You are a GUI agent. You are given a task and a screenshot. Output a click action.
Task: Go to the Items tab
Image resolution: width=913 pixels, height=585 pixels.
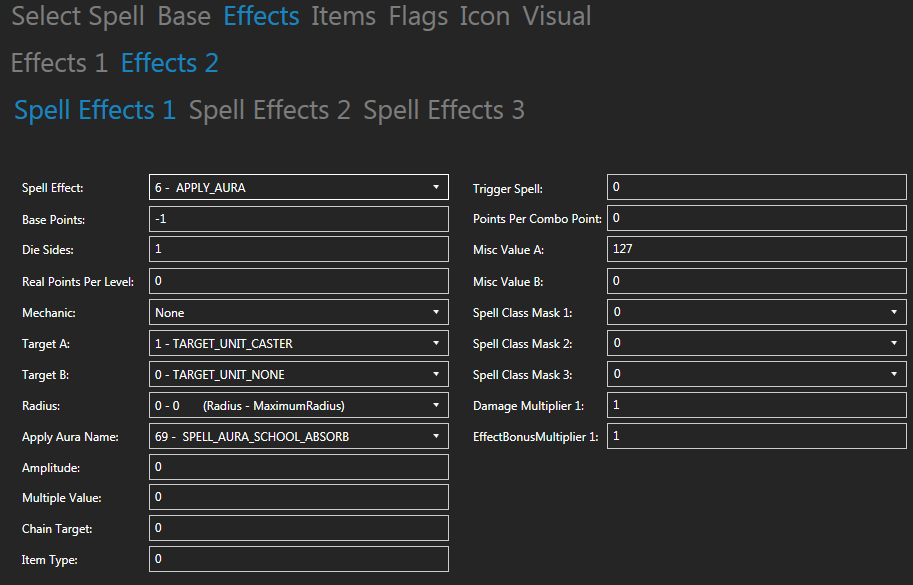[x=343, y=16]
